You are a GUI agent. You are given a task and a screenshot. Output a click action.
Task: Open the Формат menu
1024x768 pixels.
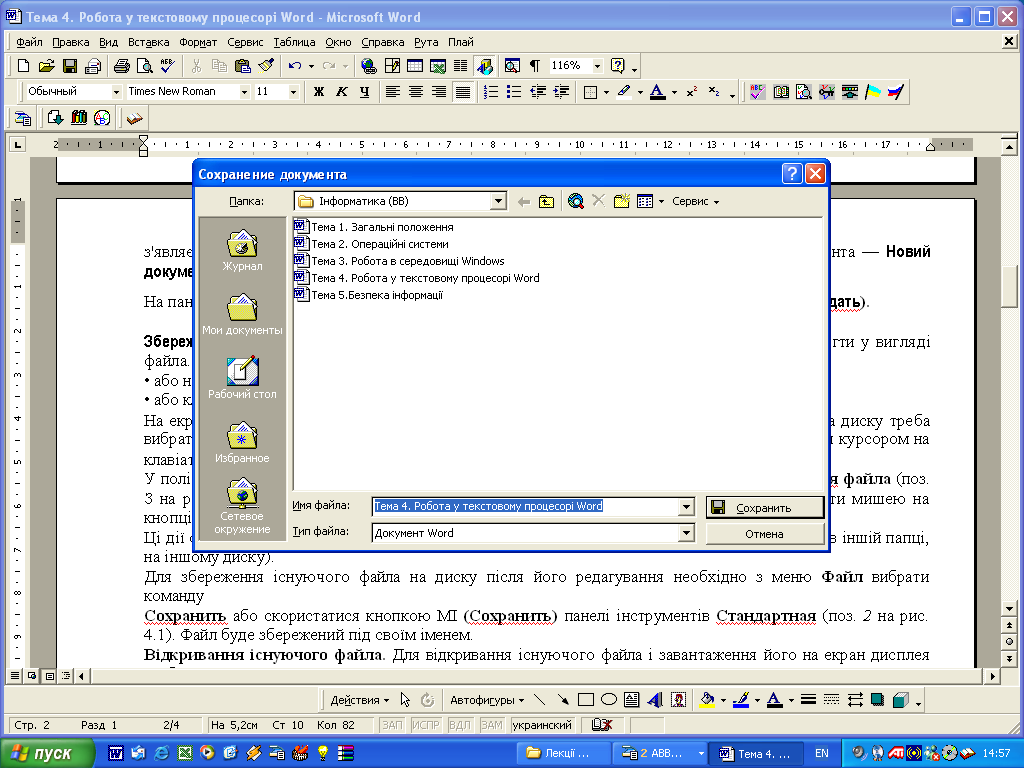click(x=198, y=42)
